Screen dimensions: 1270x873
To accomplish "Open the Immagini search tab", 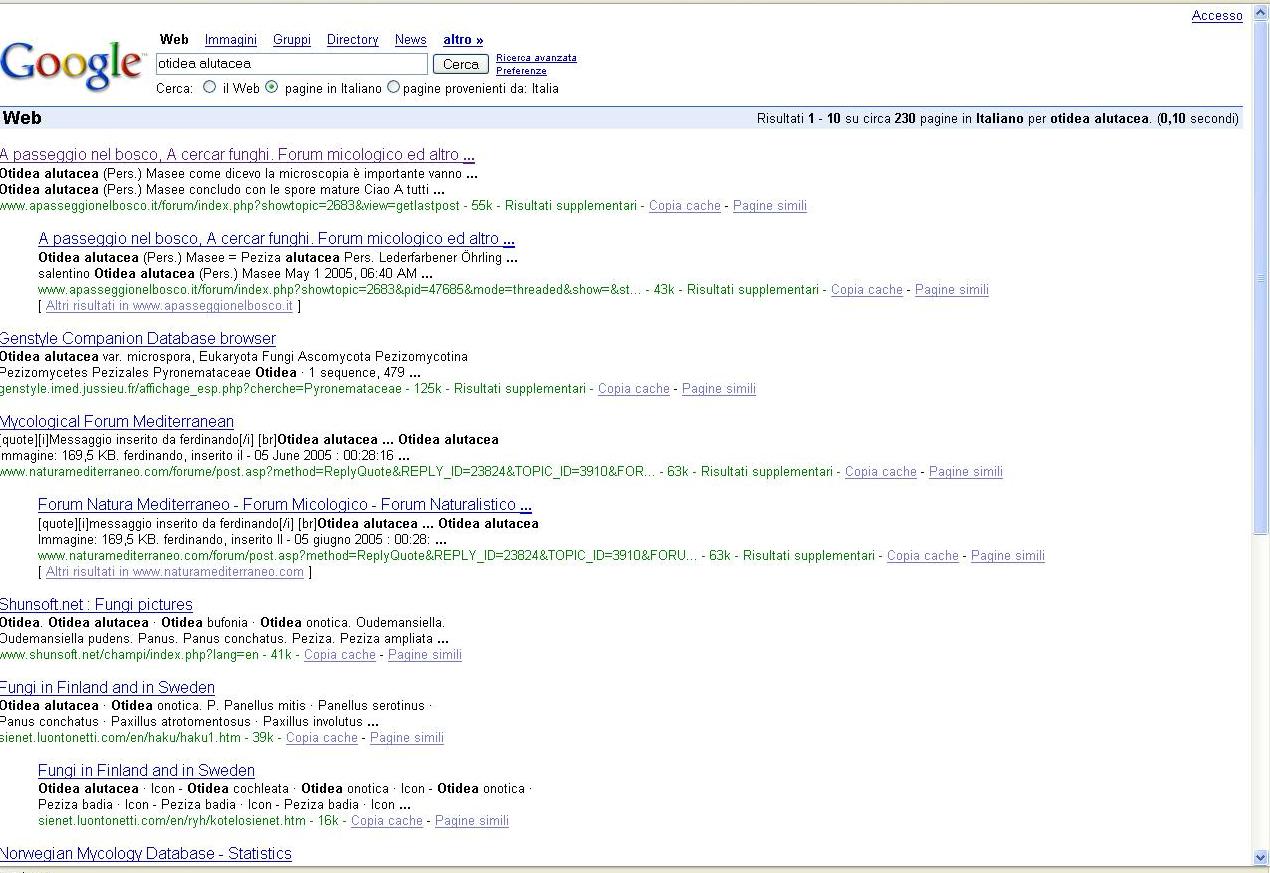I will click(231, 40).
